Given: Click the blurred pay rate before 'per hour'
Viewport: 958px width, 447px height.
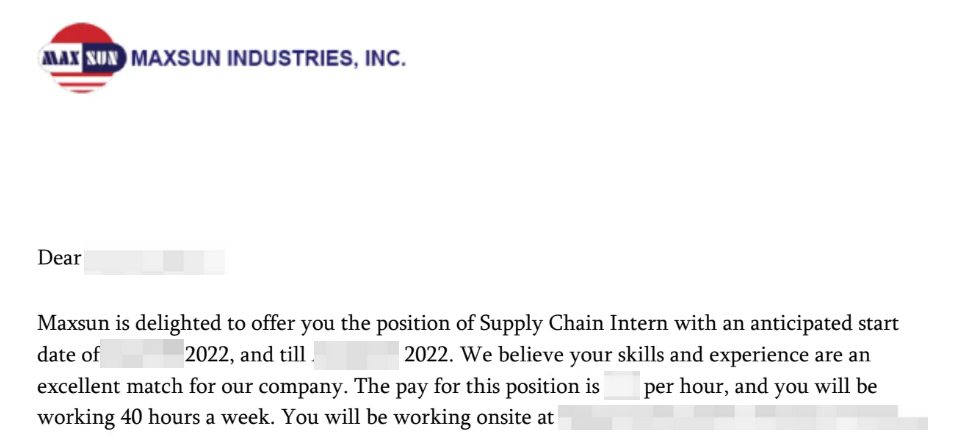Looking at the screenshot, I should point(622,386).
